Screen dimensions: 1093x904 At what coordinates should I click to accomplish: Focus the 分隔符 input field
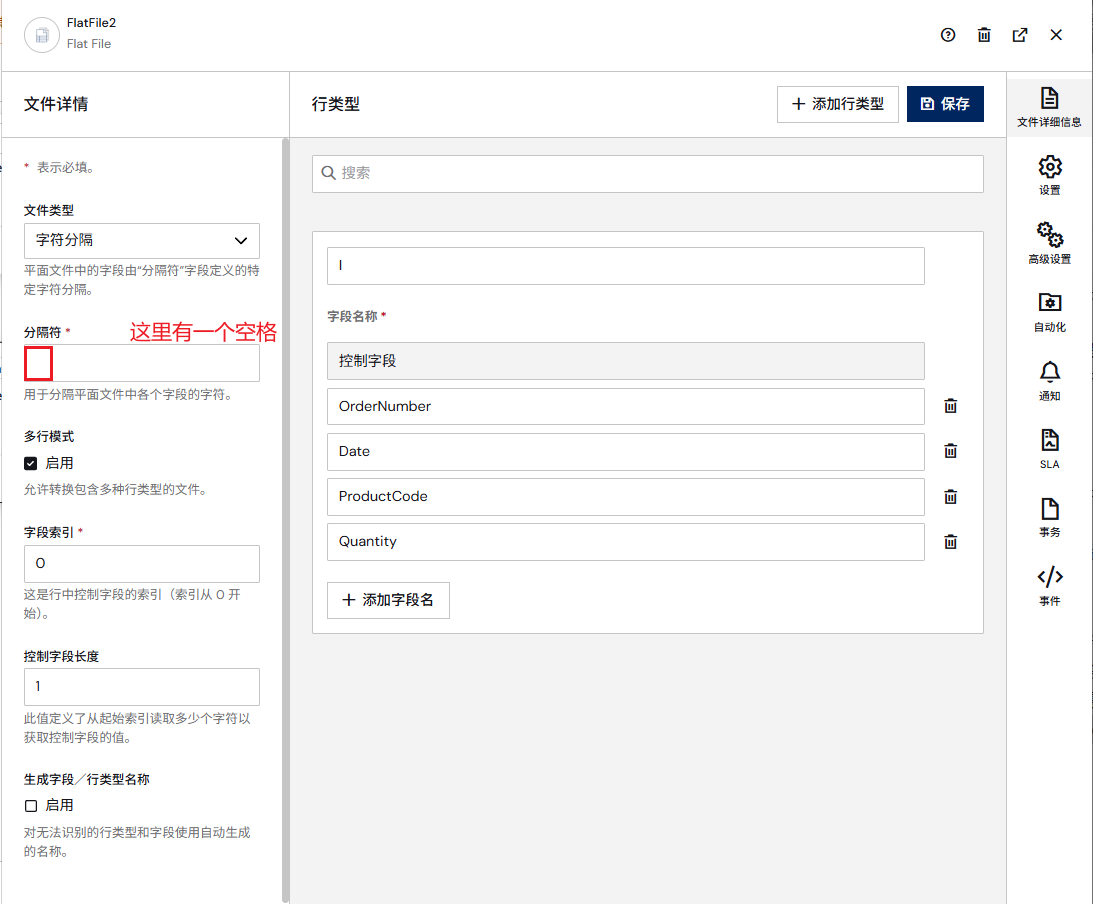coord(142,363)
